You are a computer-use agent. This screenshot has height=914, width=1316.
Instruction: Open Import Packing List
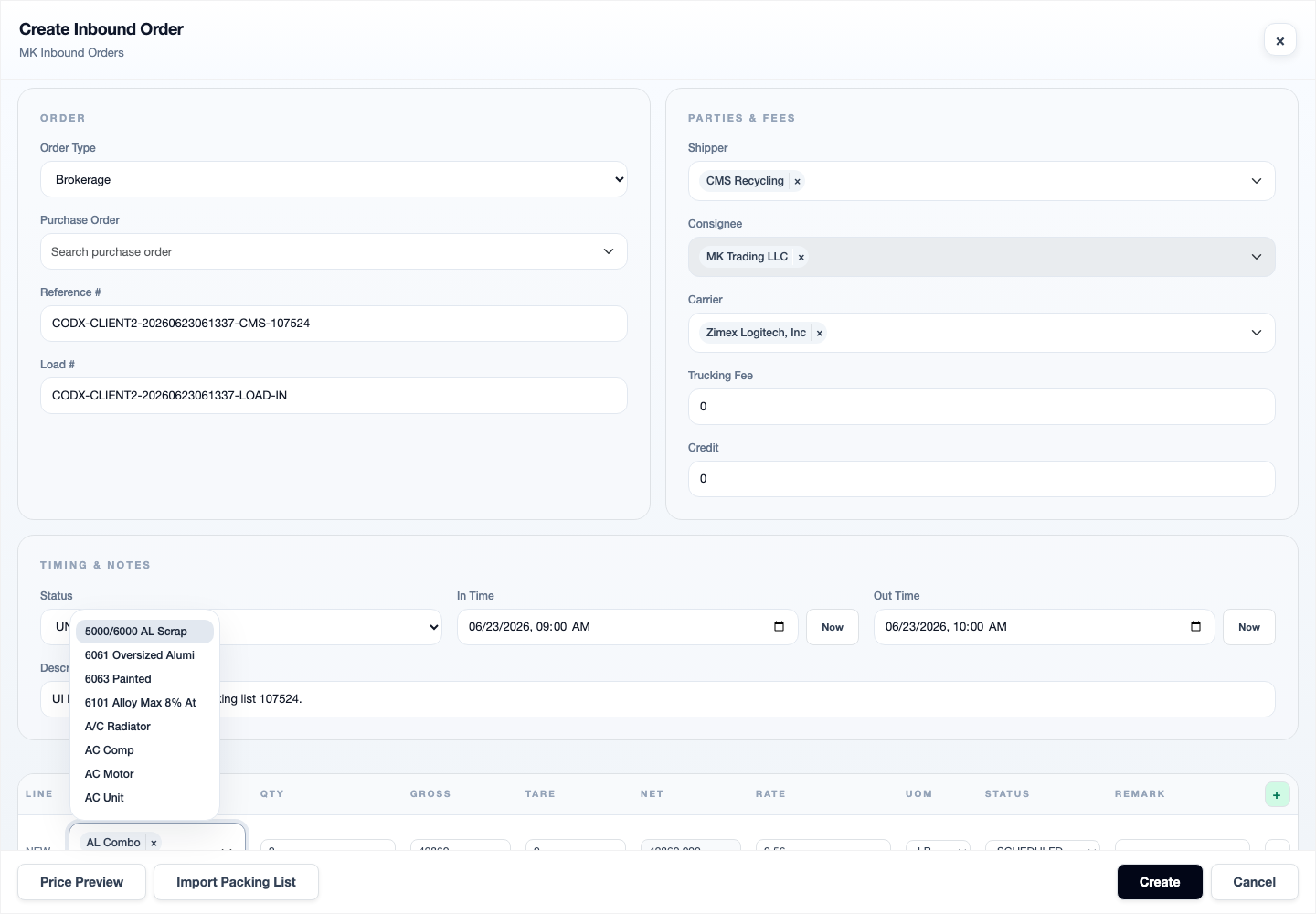click(x=236, y=882)
